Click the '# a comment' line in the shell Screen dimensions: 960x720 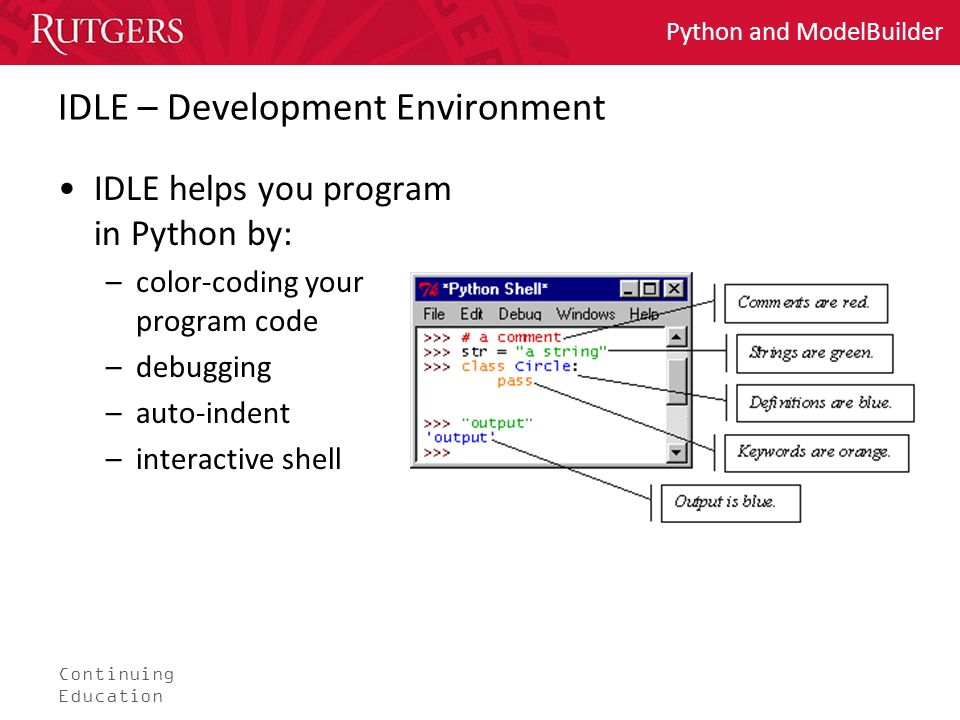(511, 337)
